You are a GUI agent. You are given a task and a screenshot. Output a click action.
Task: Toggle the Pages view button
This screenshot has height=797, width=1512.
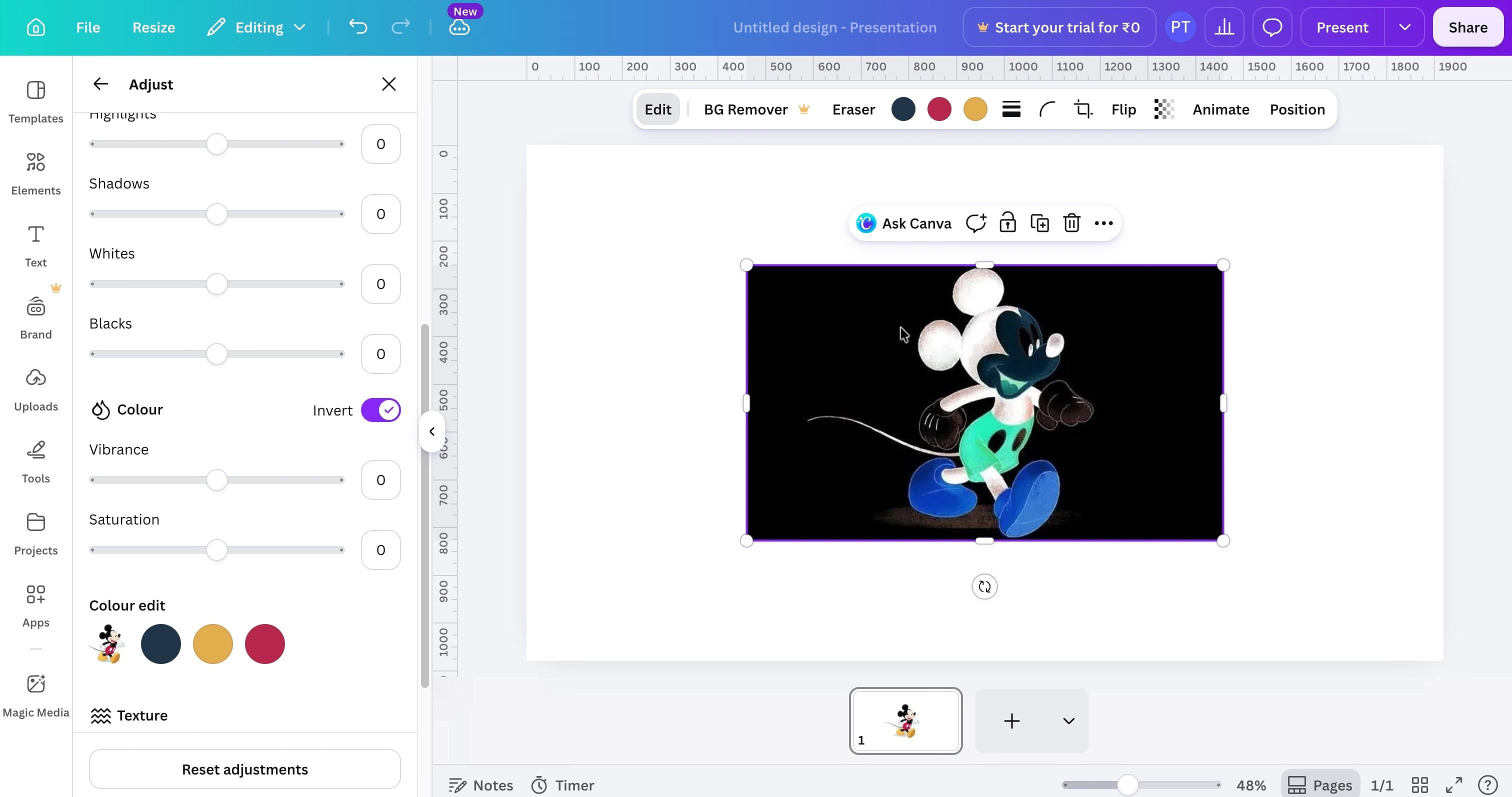(1320, 784)
